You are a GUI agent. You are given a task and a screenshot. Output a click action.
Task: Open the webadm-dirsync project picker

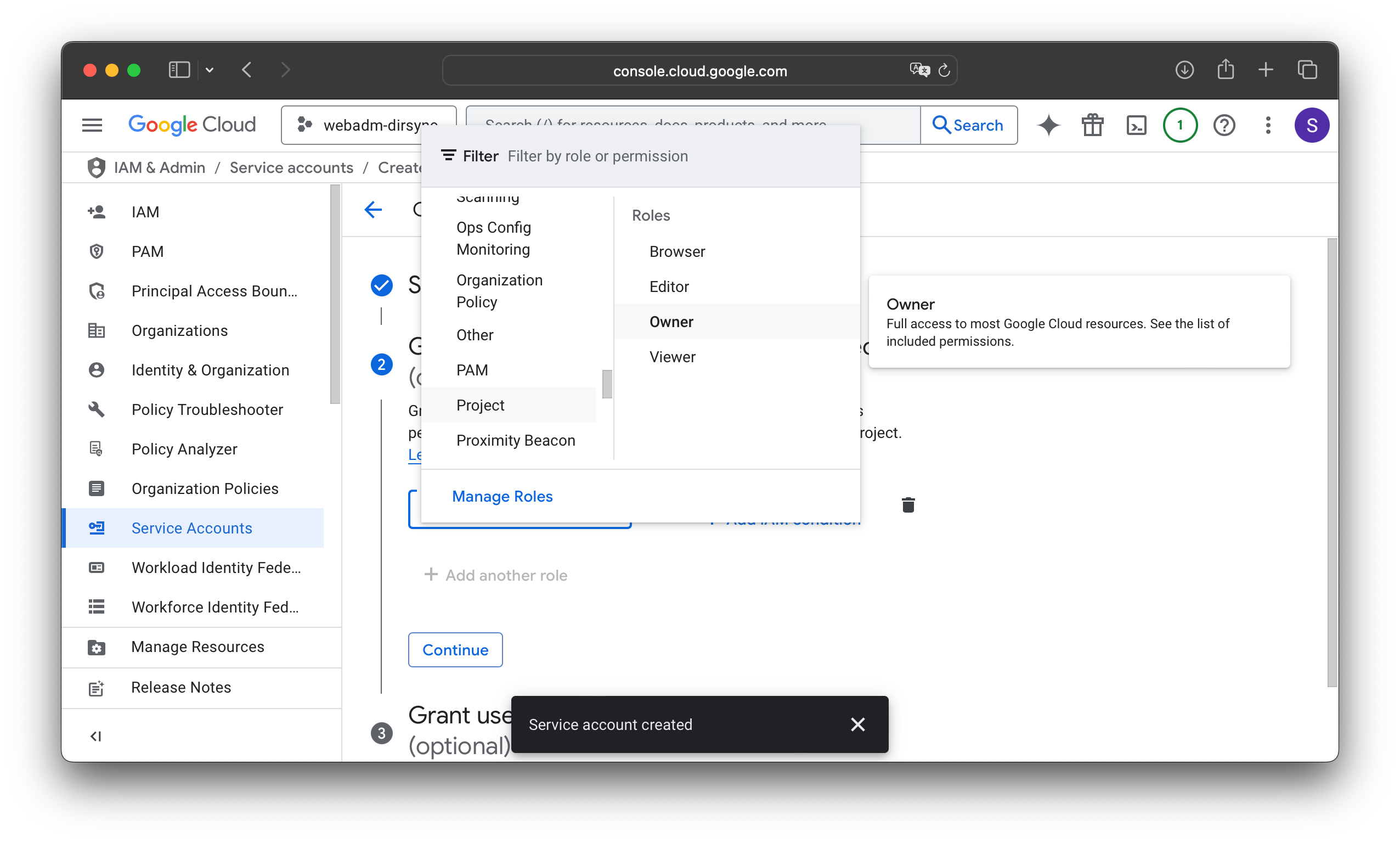(x=369, y=125)
